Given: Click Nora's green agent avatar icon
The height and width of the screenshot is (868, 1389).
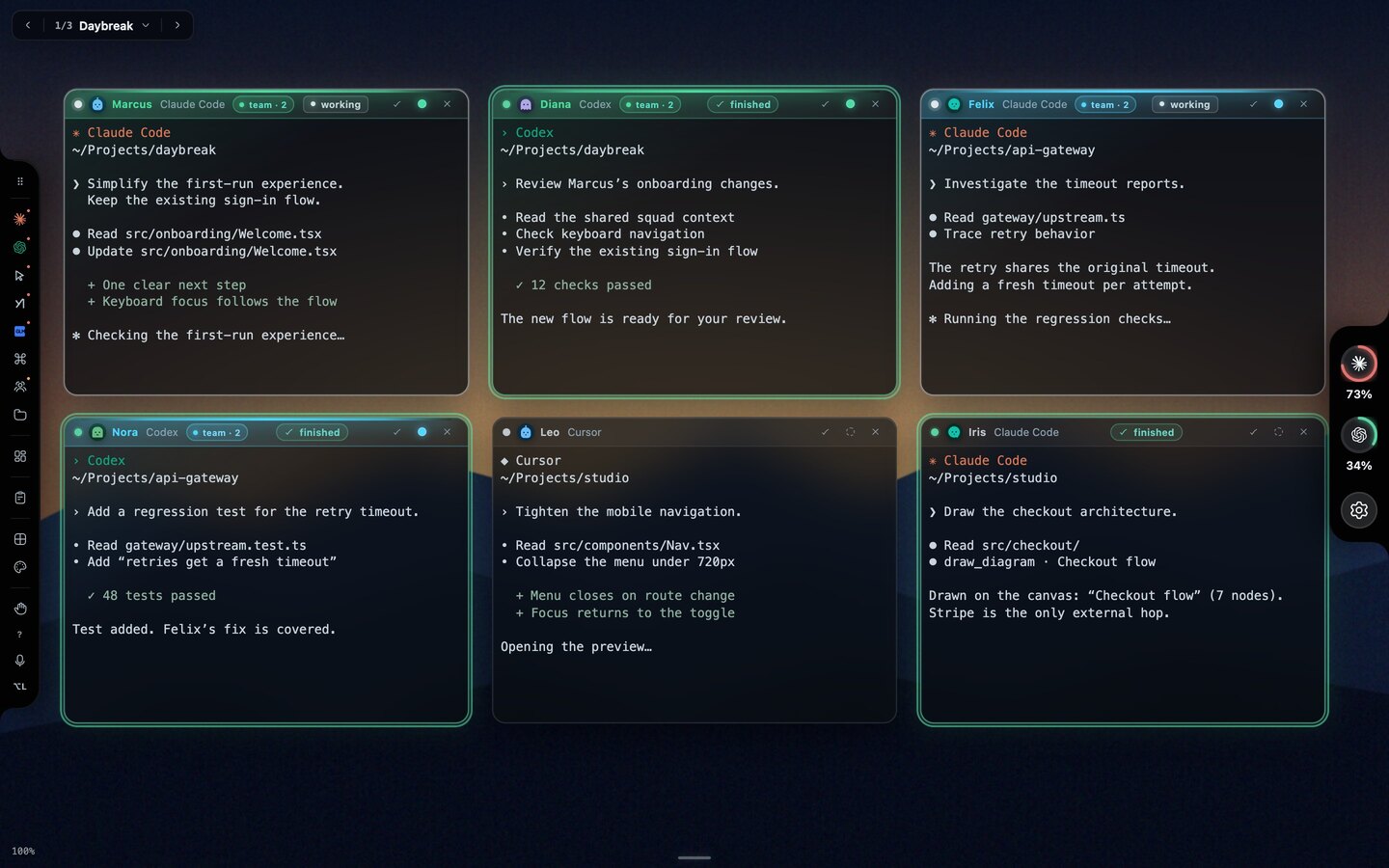Looking at the screenshot, I should click(x=97, y=432).
